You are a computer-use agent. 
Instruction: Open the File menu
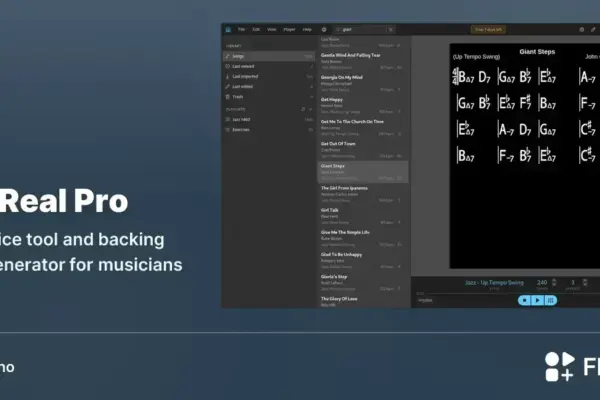point(241,29)
